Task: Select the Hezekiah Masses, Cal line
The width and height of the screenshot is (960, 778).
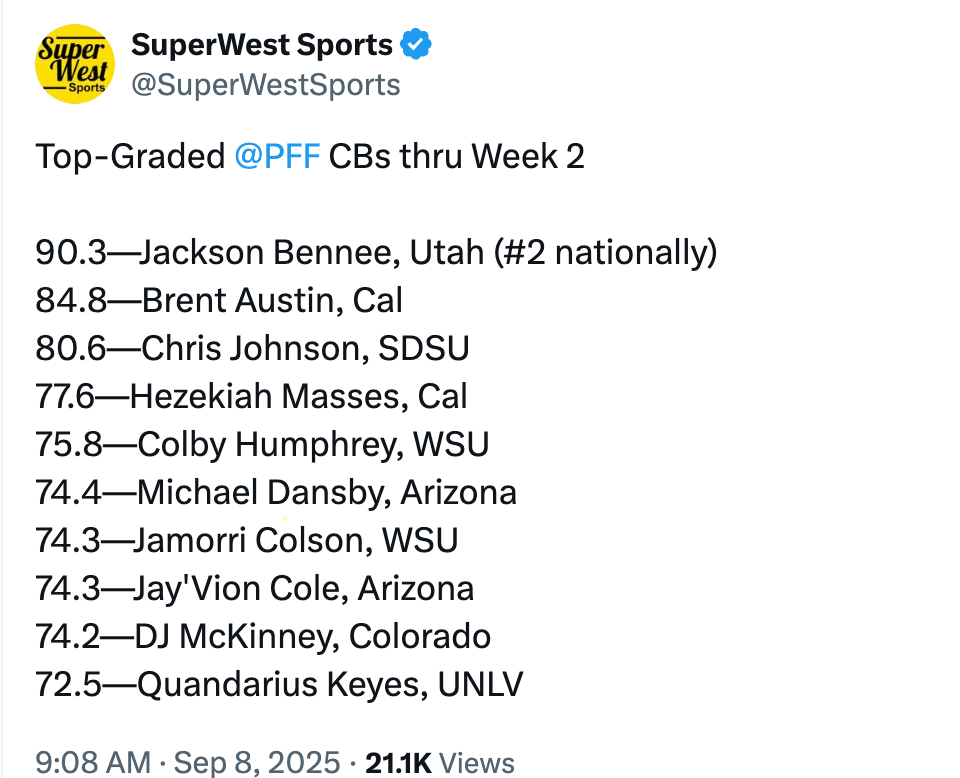Action: [251, 397]
